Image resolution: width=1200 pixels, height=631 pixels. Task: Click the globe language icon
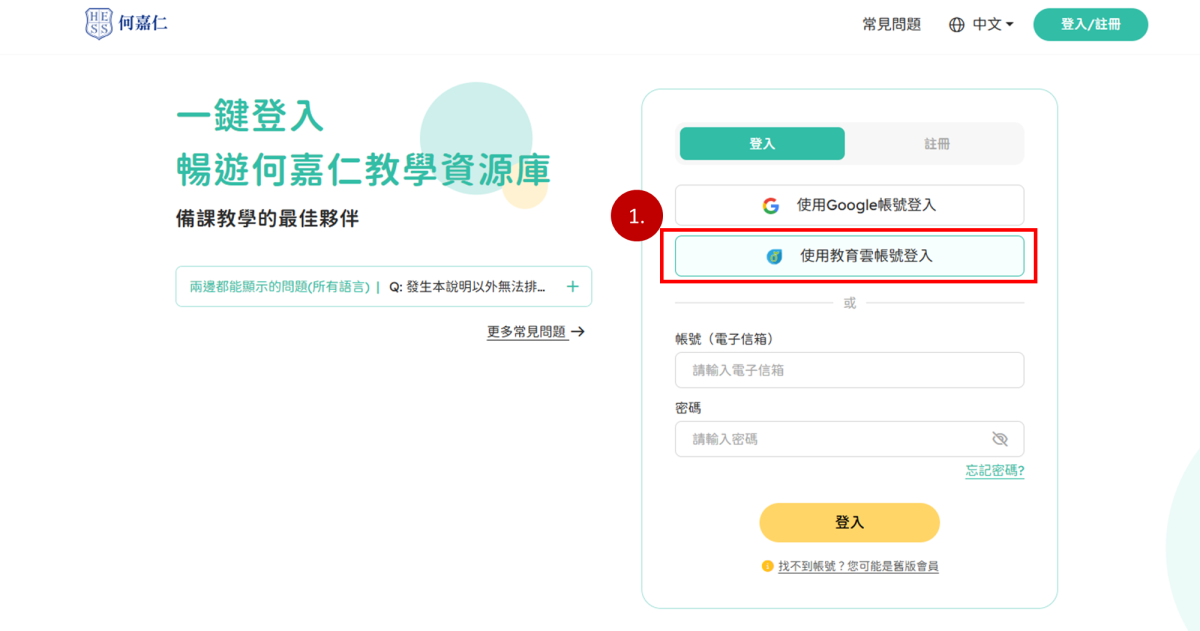coord(957,24)
